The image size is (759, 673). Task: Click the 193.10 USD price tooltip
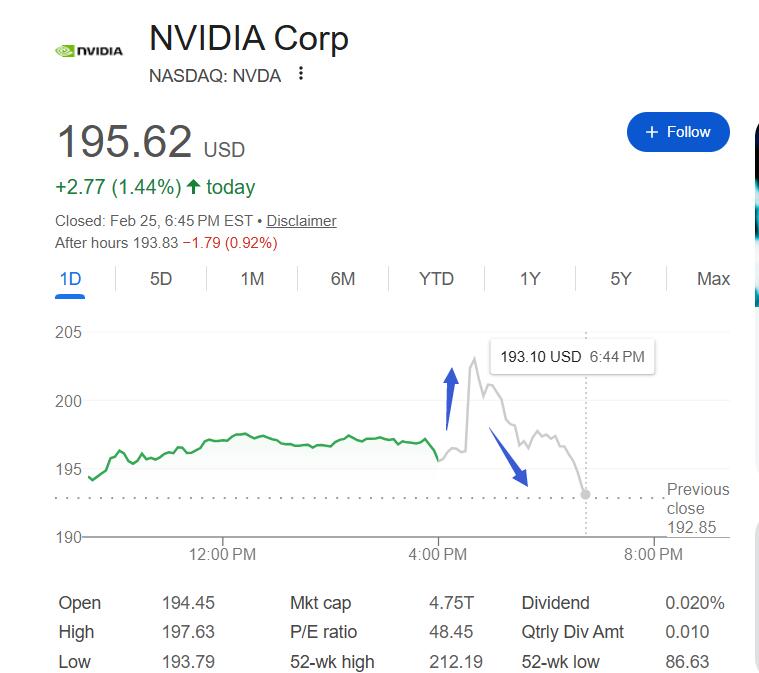572,356
